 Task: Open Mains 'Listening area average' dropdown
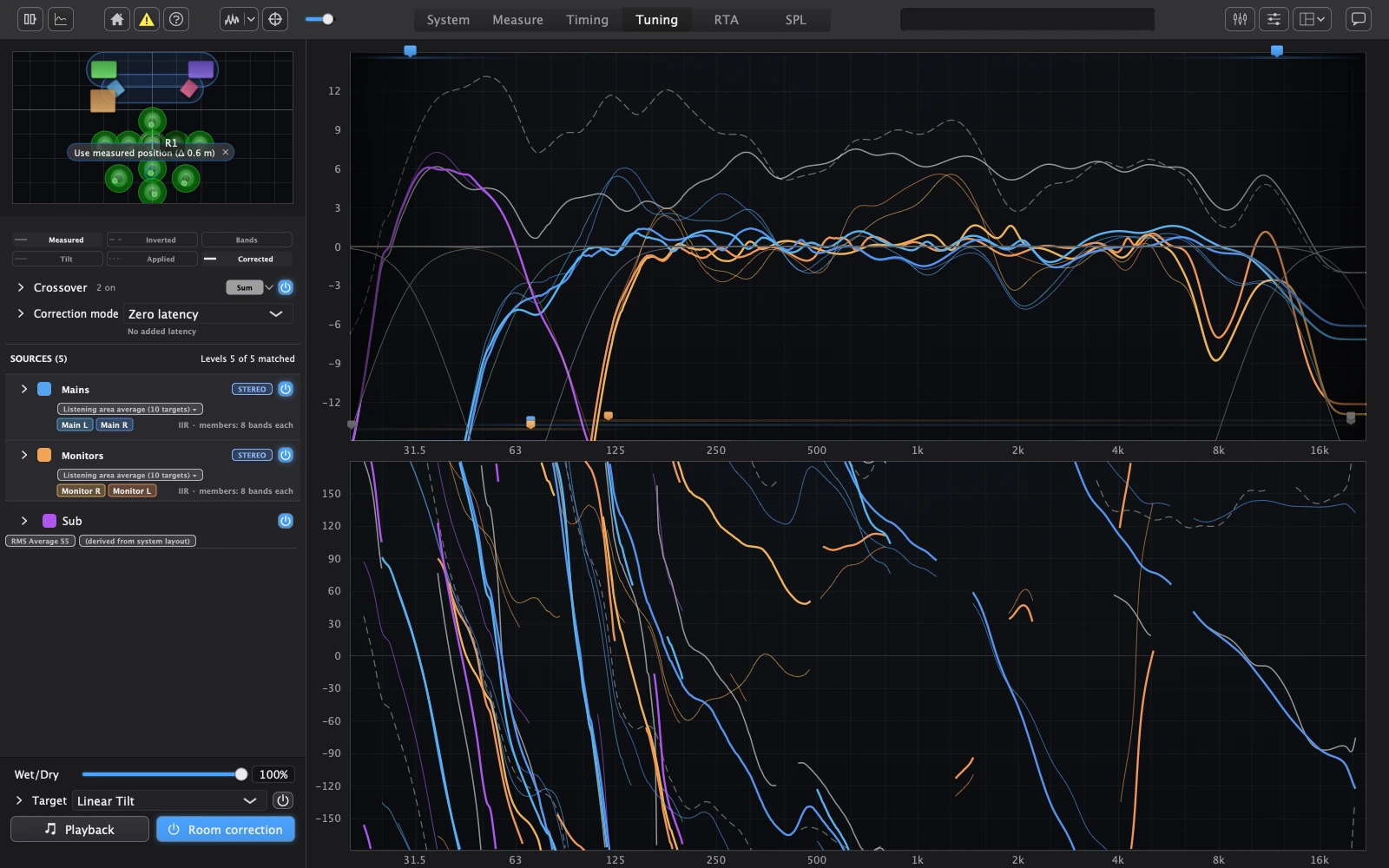pyautogui.click(x=130, y=409)
